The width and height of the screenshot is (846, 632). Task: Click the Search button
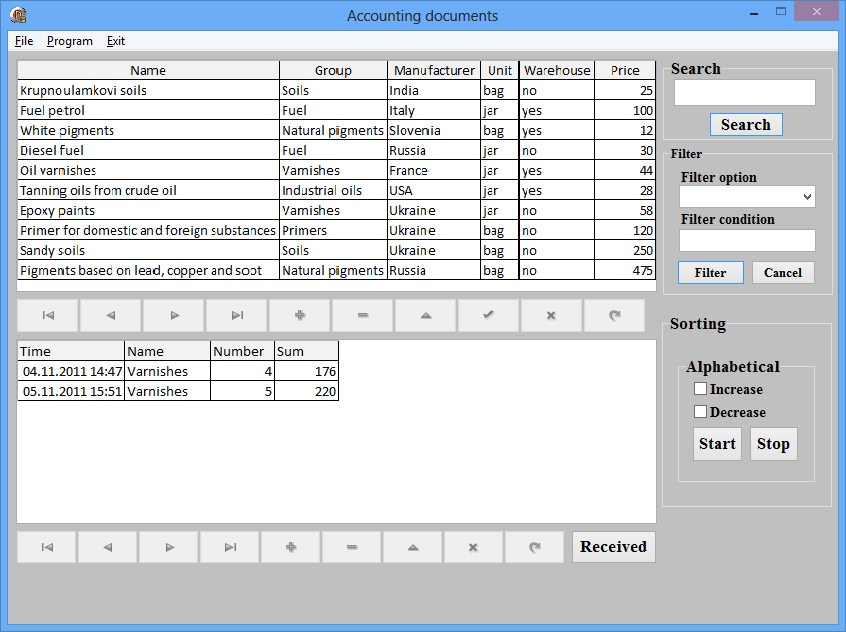click(x=746, y=125)
